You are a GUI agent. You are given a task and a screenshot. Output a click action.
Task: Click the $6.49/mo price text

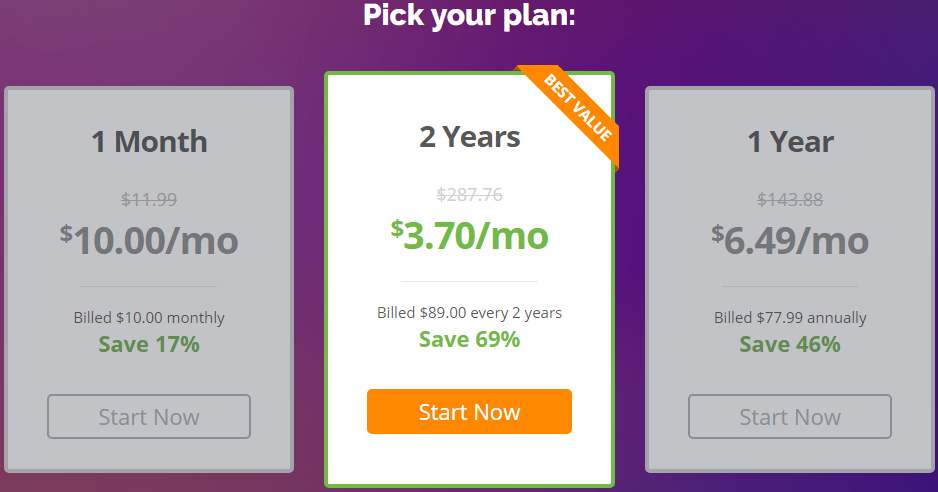coord(790,241)
